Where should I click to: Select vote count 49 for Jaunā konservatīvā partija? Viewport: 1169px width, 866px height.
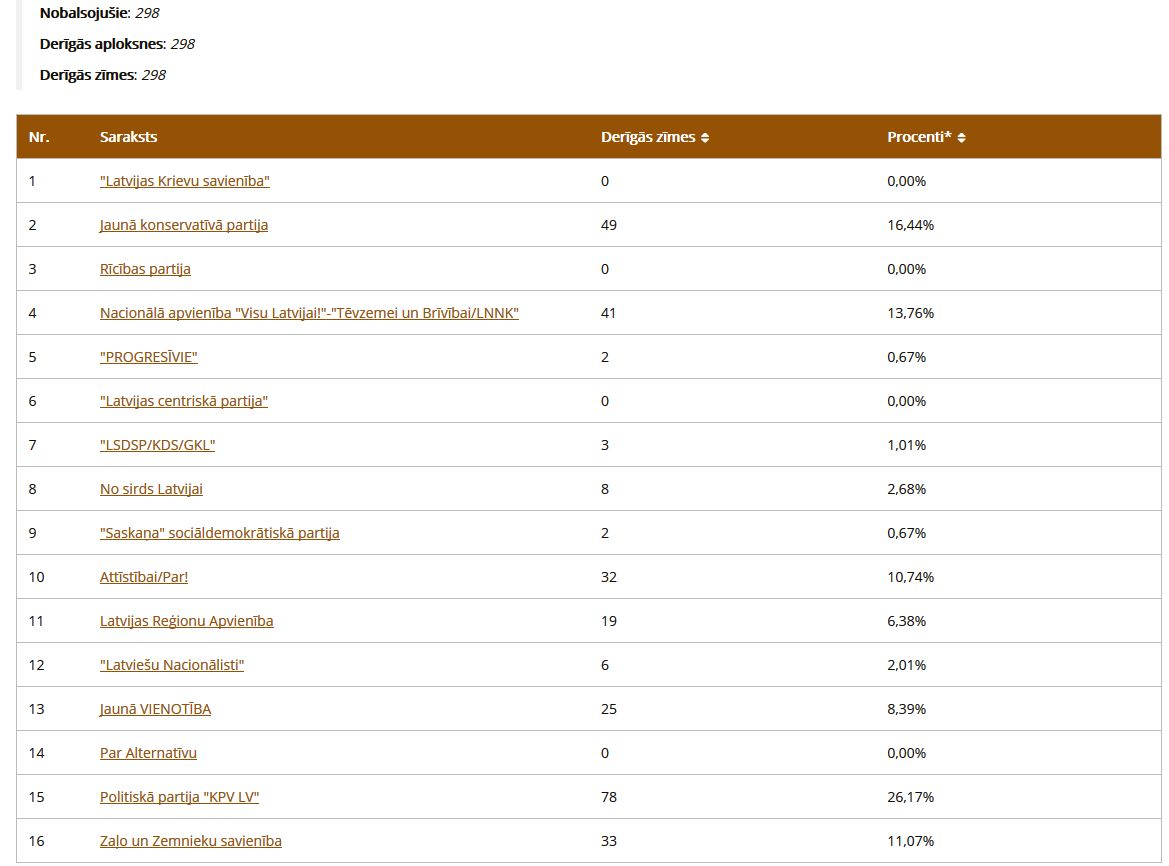[608, 225]
